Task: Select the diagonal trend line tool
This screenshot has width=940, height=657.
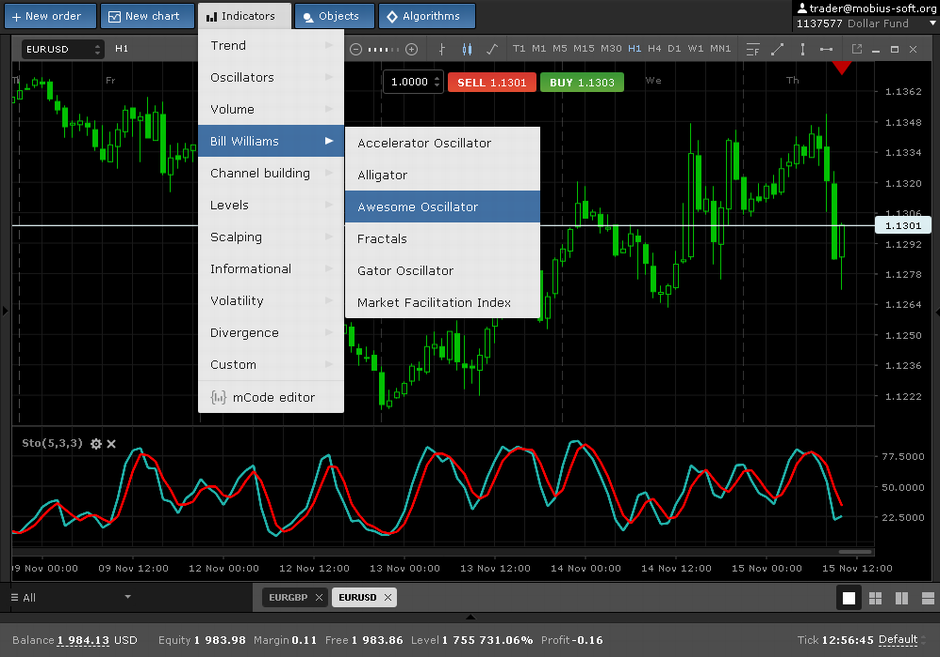Action: (778, 49)
